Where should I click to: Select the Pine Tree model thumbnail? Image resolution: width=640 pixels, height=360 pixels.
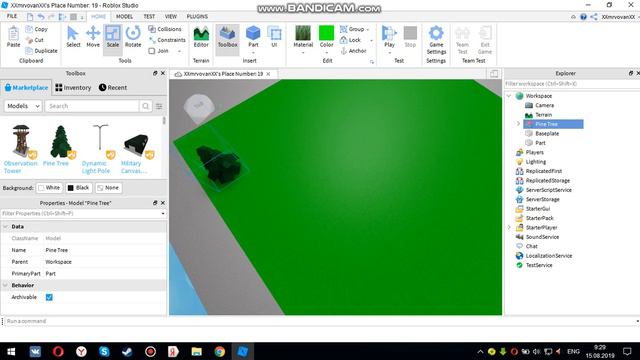coord(60,141)
